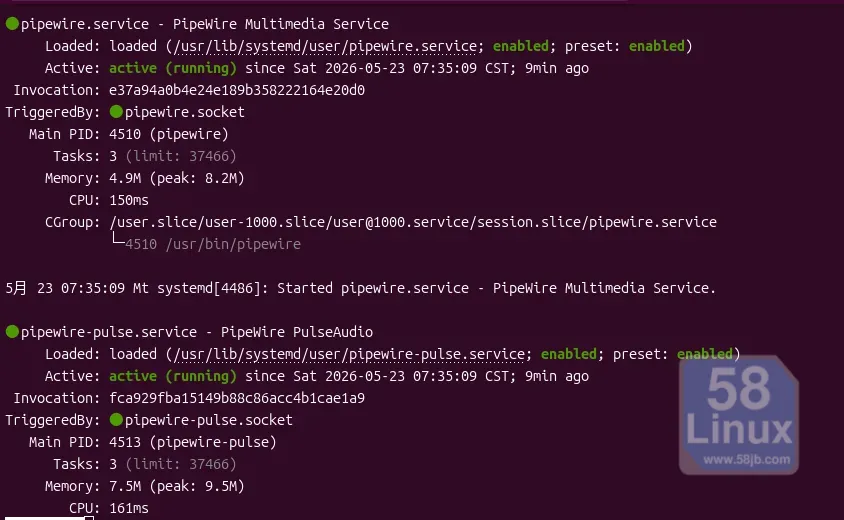This screenshot has width=844, height=520.
Task: Click the first Invocation ID starting with e37a94
Action: pyautogui.click(x=237, y=90)
